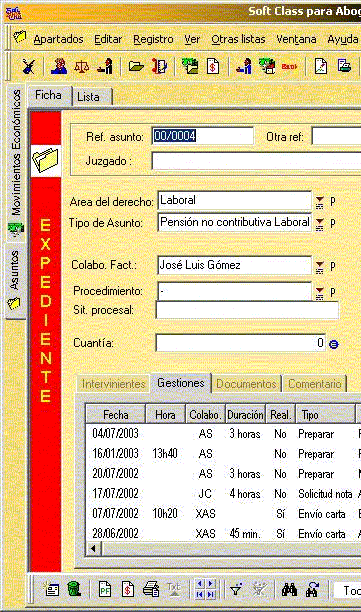Select the Gestiones tab

pos(181,383)
